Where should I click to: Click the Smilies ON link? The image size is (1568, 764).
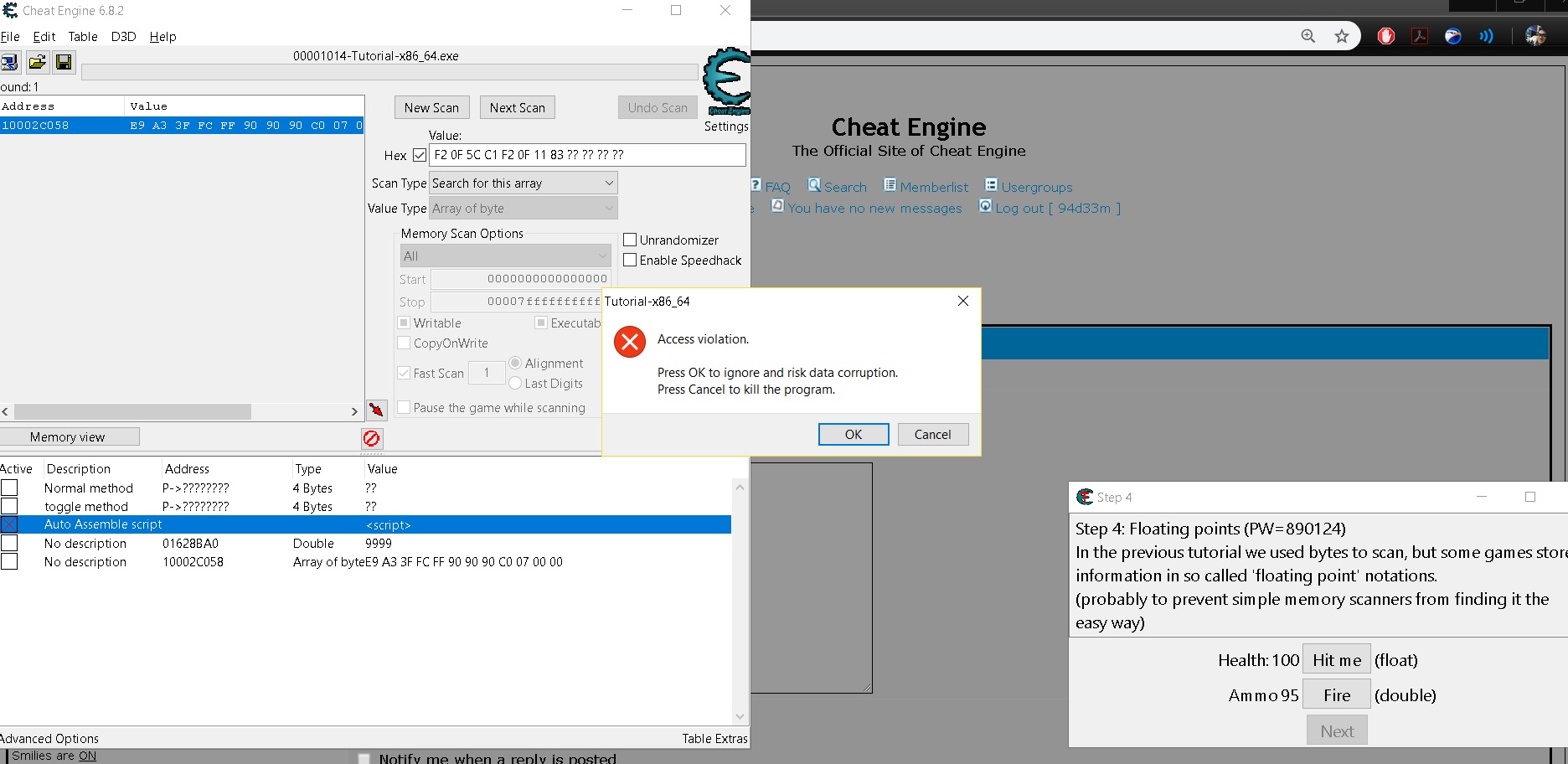coord(87,756)
